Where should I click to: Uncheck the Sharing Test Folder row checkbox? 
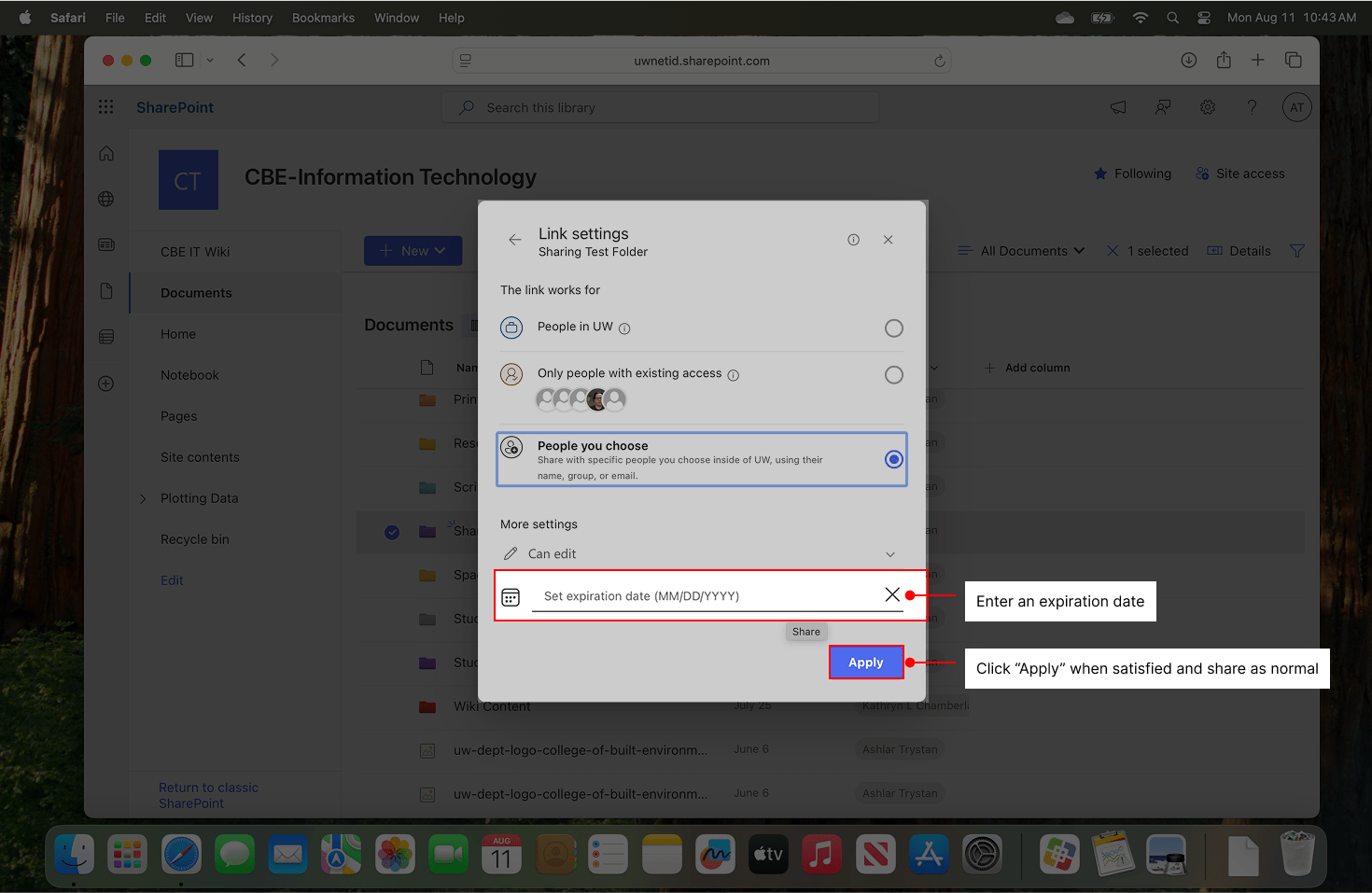(x=391, y=532)
